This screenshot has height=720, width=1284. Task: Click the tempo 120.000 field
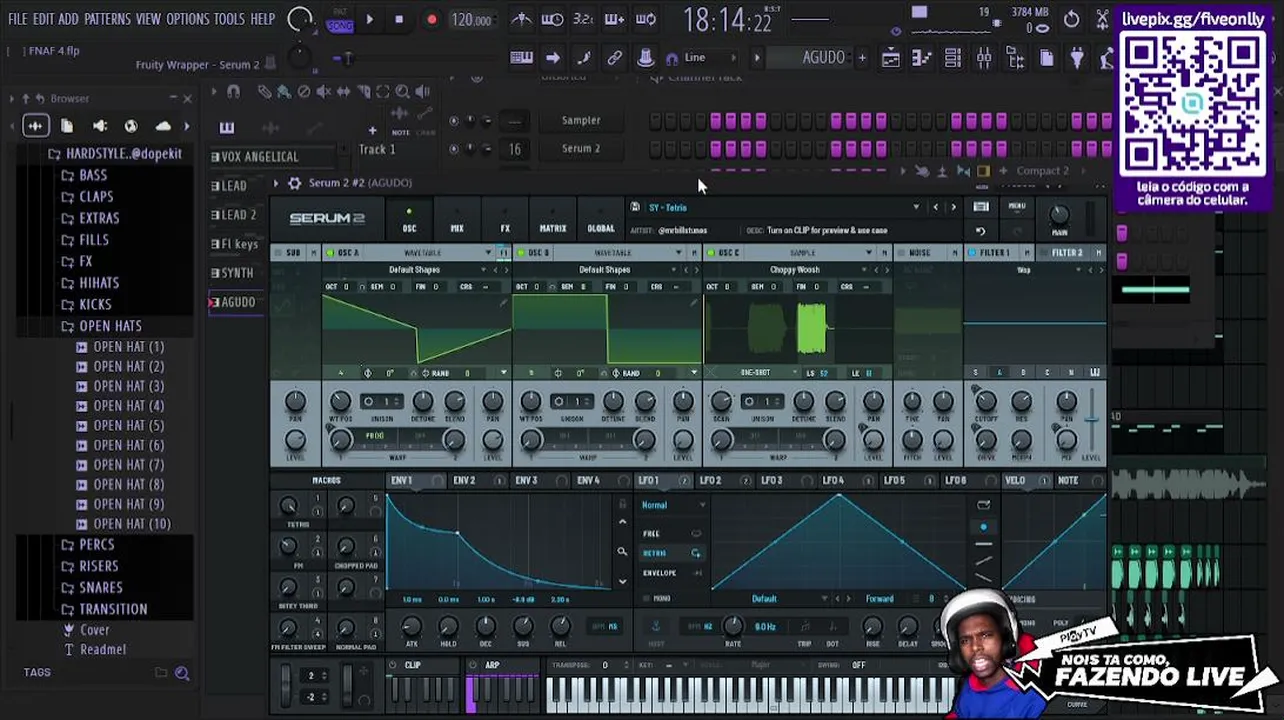pyautogui.click(x=471, y=20)
